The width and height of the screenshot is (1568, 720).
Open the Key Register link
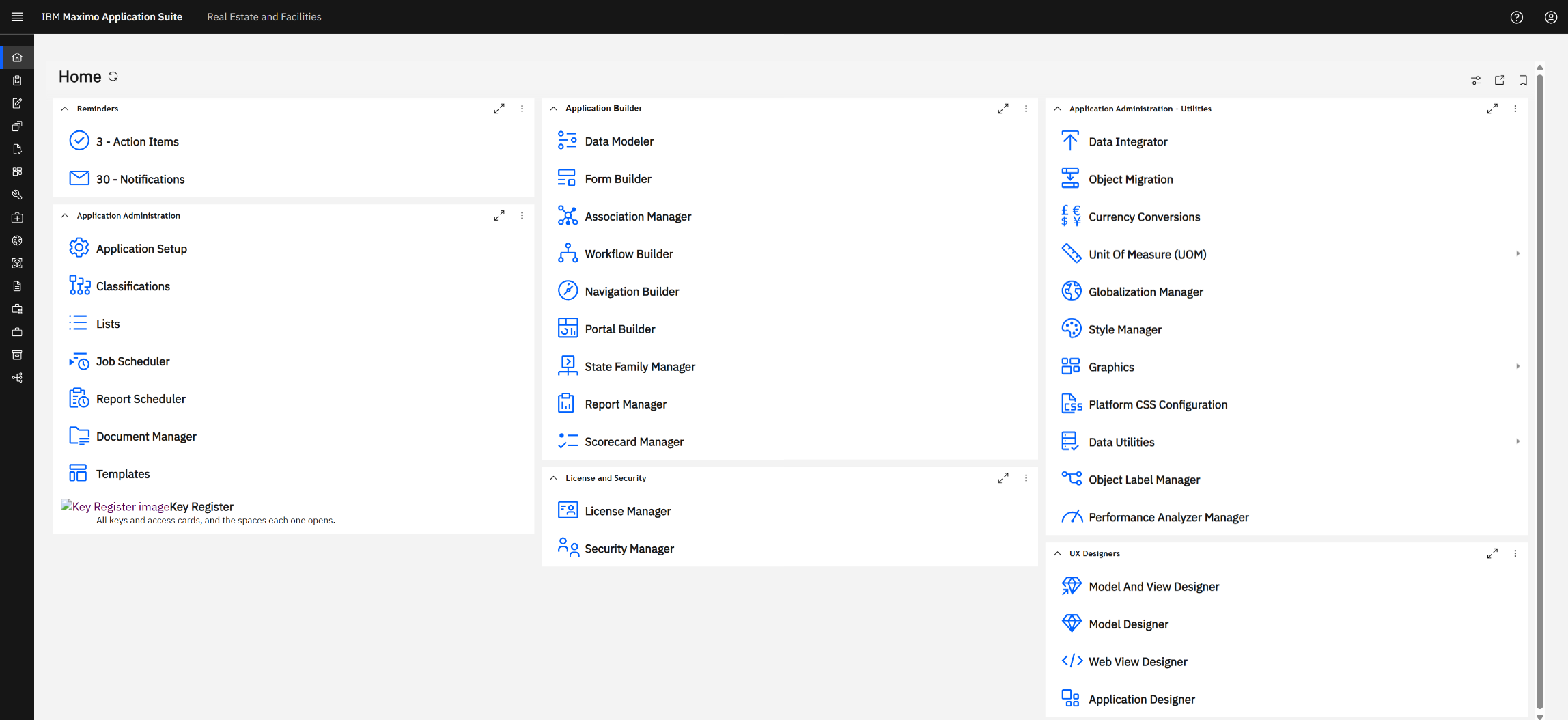[201, 506]
